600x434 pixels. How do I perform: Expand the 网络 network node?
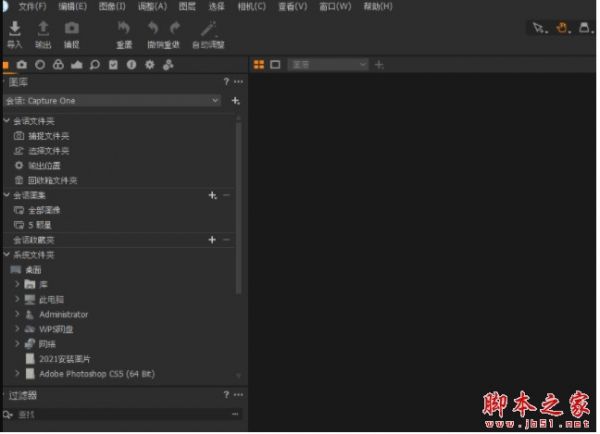click(17, 344)
